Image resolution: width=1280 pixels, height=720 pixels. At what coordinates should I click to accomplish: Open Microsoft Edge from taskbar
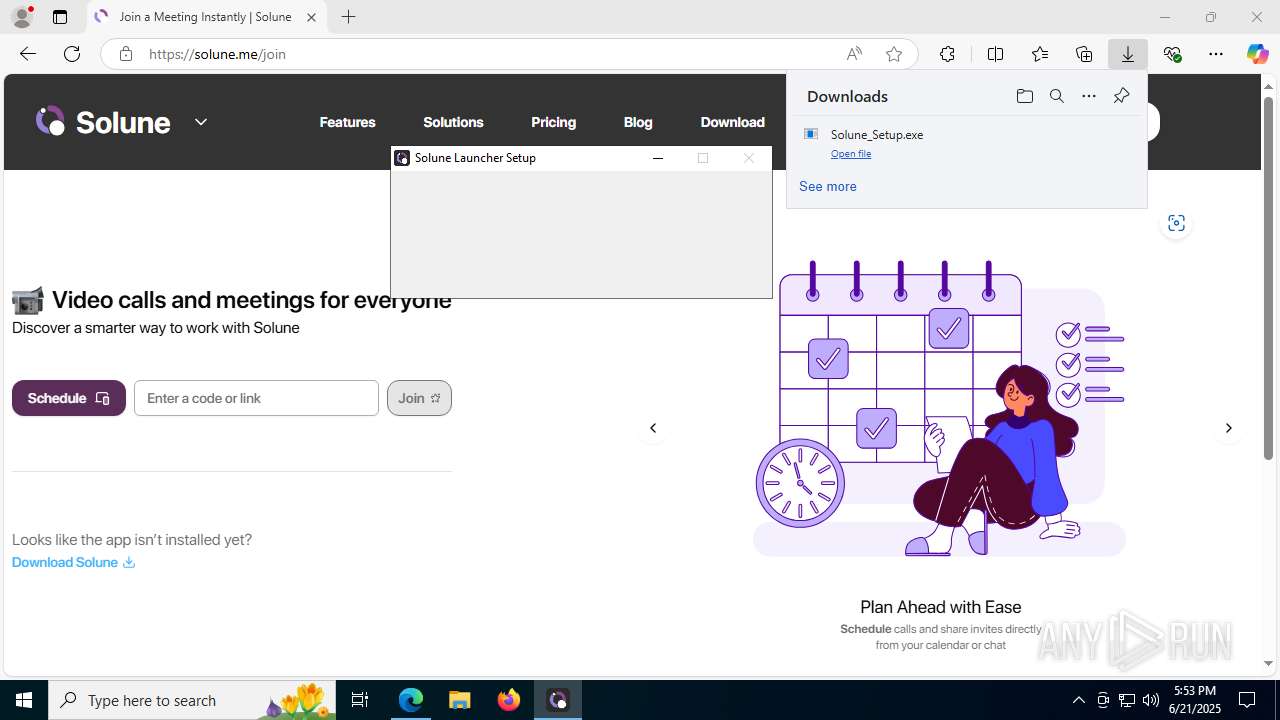point(411,700)
